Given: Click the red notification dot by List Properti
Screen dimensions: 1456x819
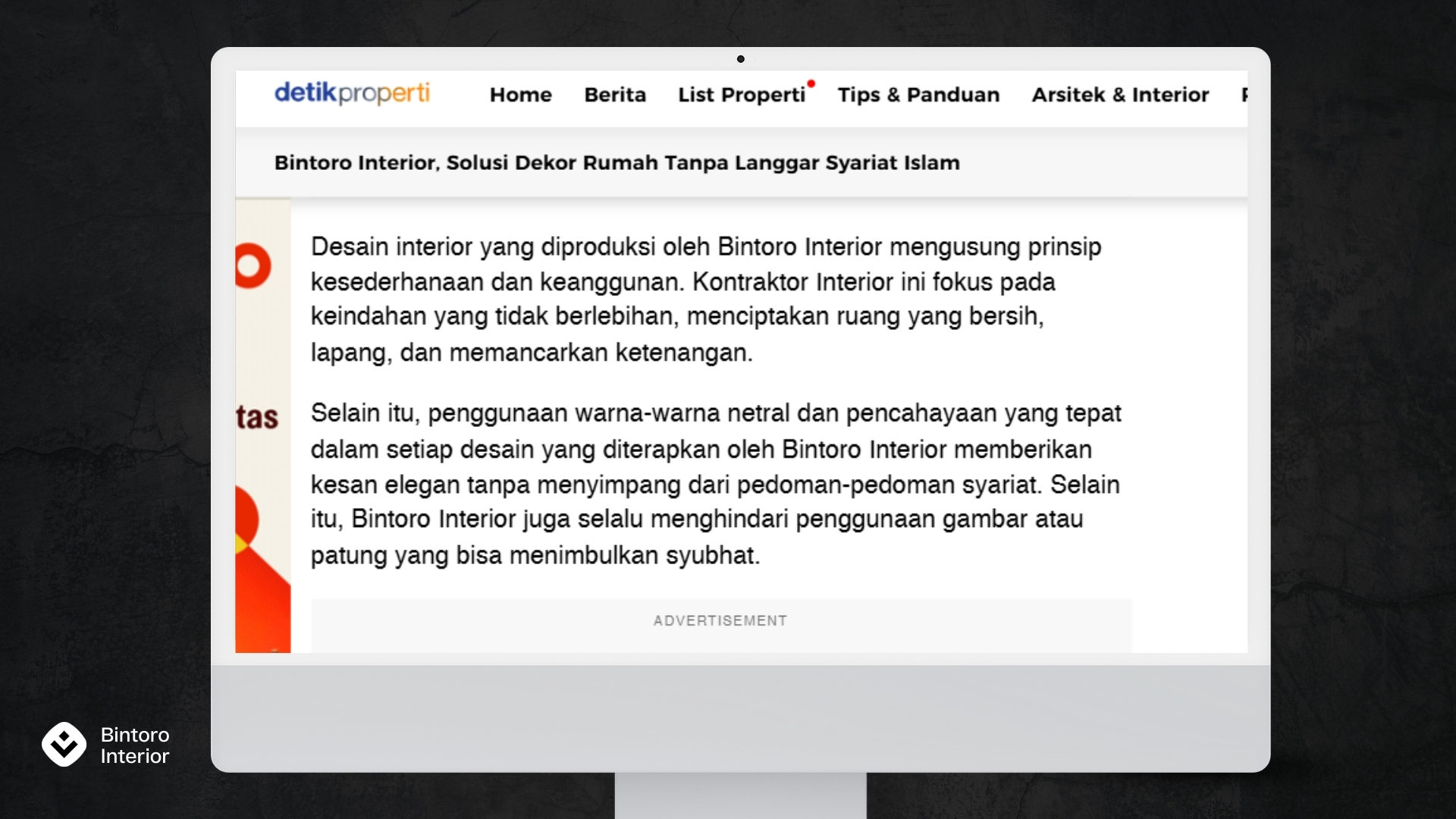Looking at the screenshot, I should tap(811, 83).
